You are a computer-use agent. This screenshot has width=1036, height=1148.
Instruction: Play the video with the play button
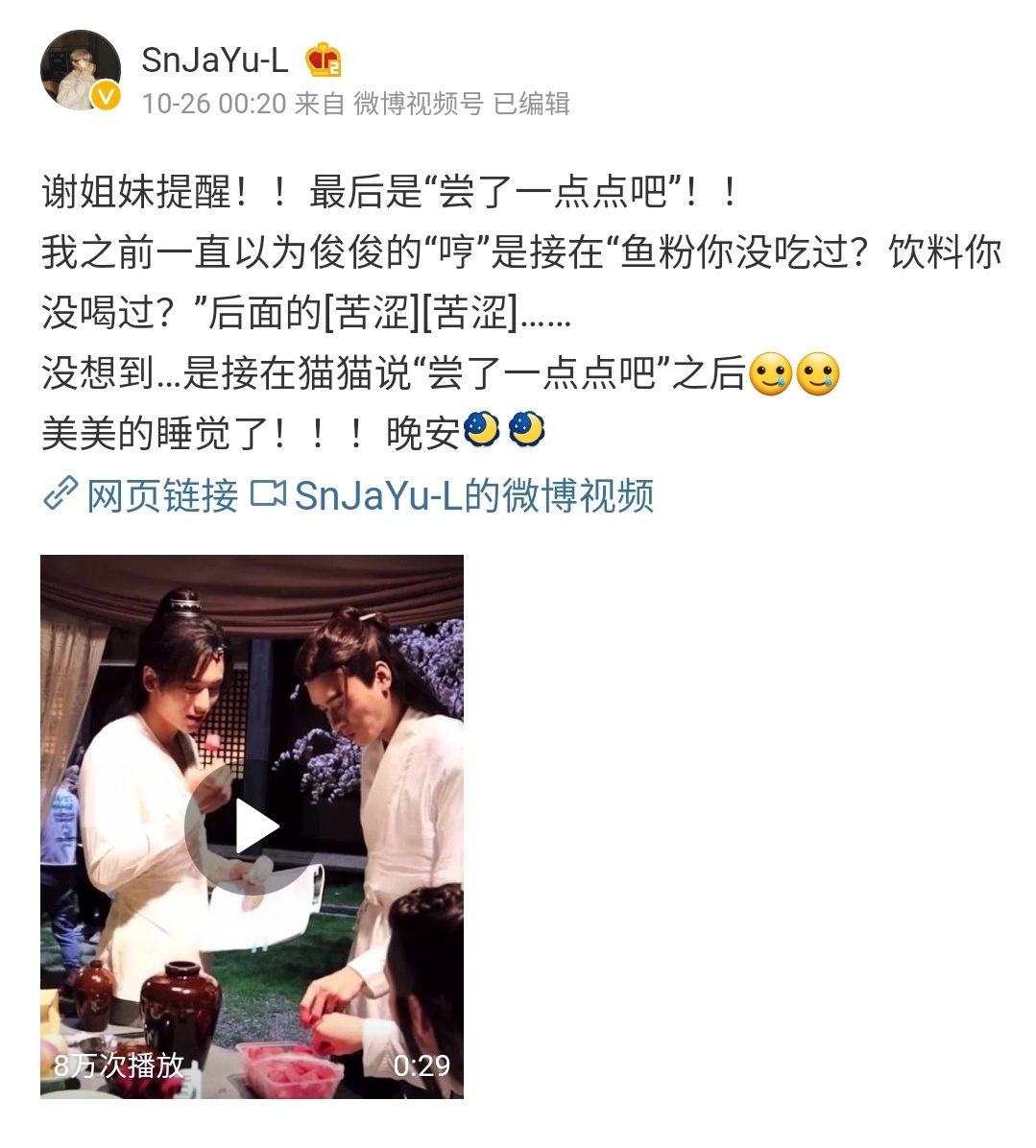(253, 827)
